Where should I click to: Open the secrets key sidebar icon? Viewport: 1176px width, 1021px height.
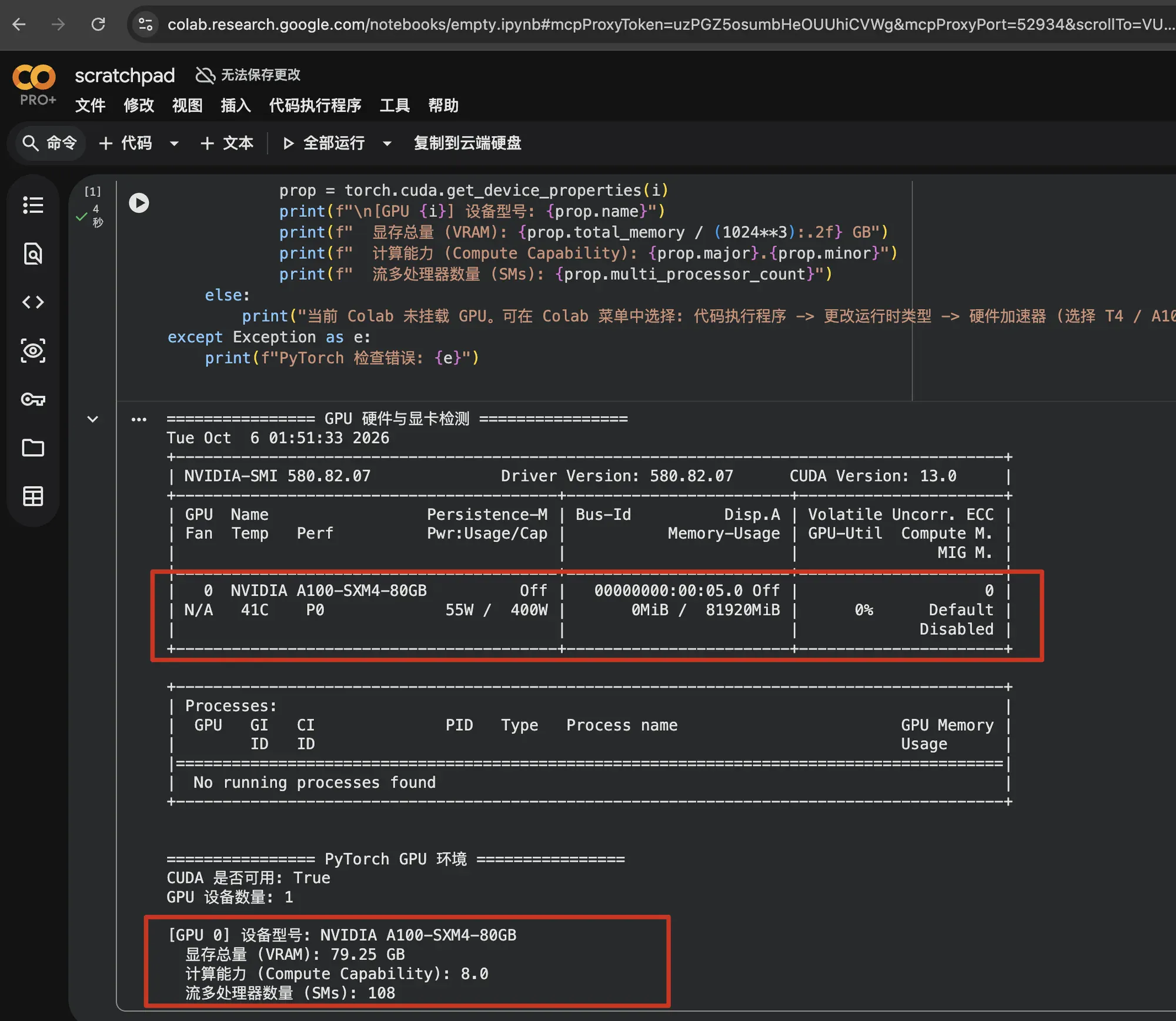click(33, 400)
